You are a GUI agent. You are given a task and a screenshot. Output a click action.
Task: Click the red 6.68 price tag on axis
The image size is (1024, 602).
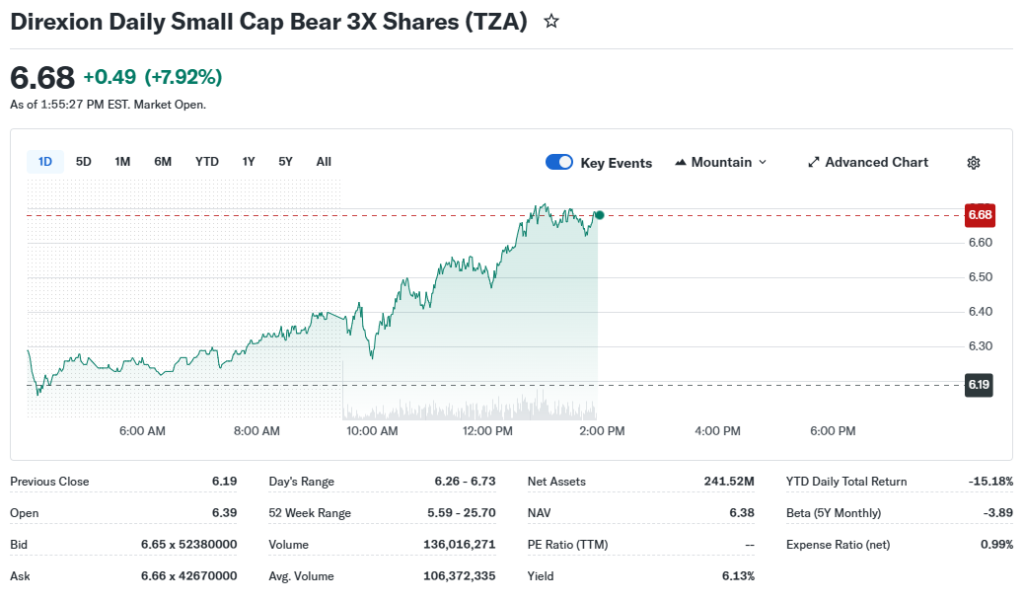979,215
